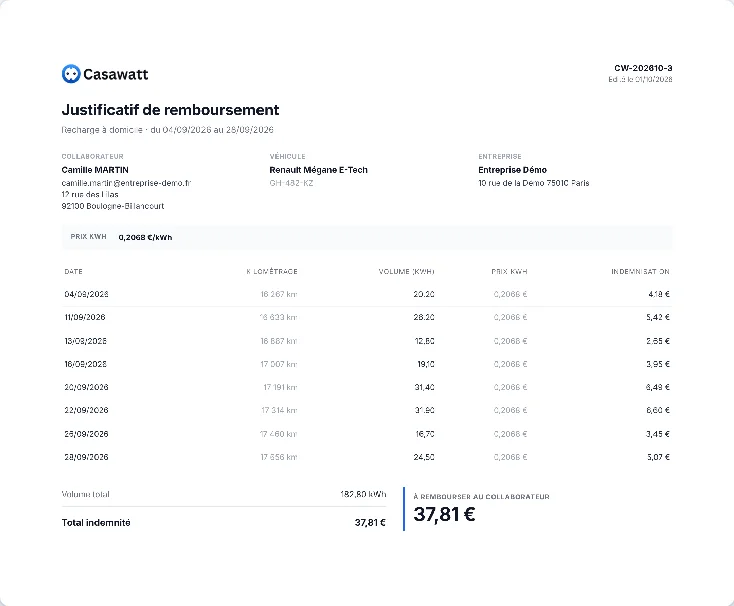This screenshot has height=606, width=734.
Task: Click the "Justificatif de remboursement" title
Action: point(170,110)
